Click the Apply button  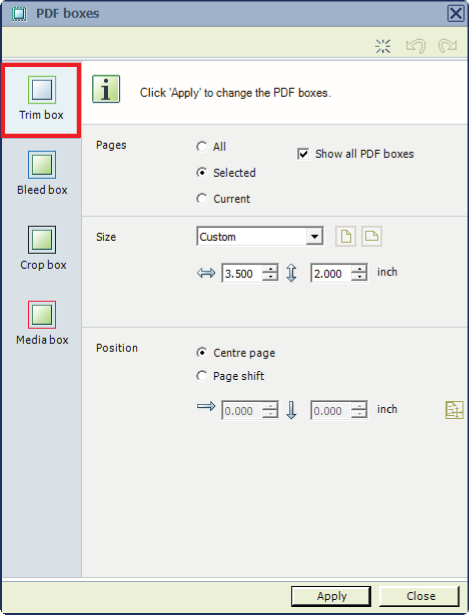click(x=331, y=596)
